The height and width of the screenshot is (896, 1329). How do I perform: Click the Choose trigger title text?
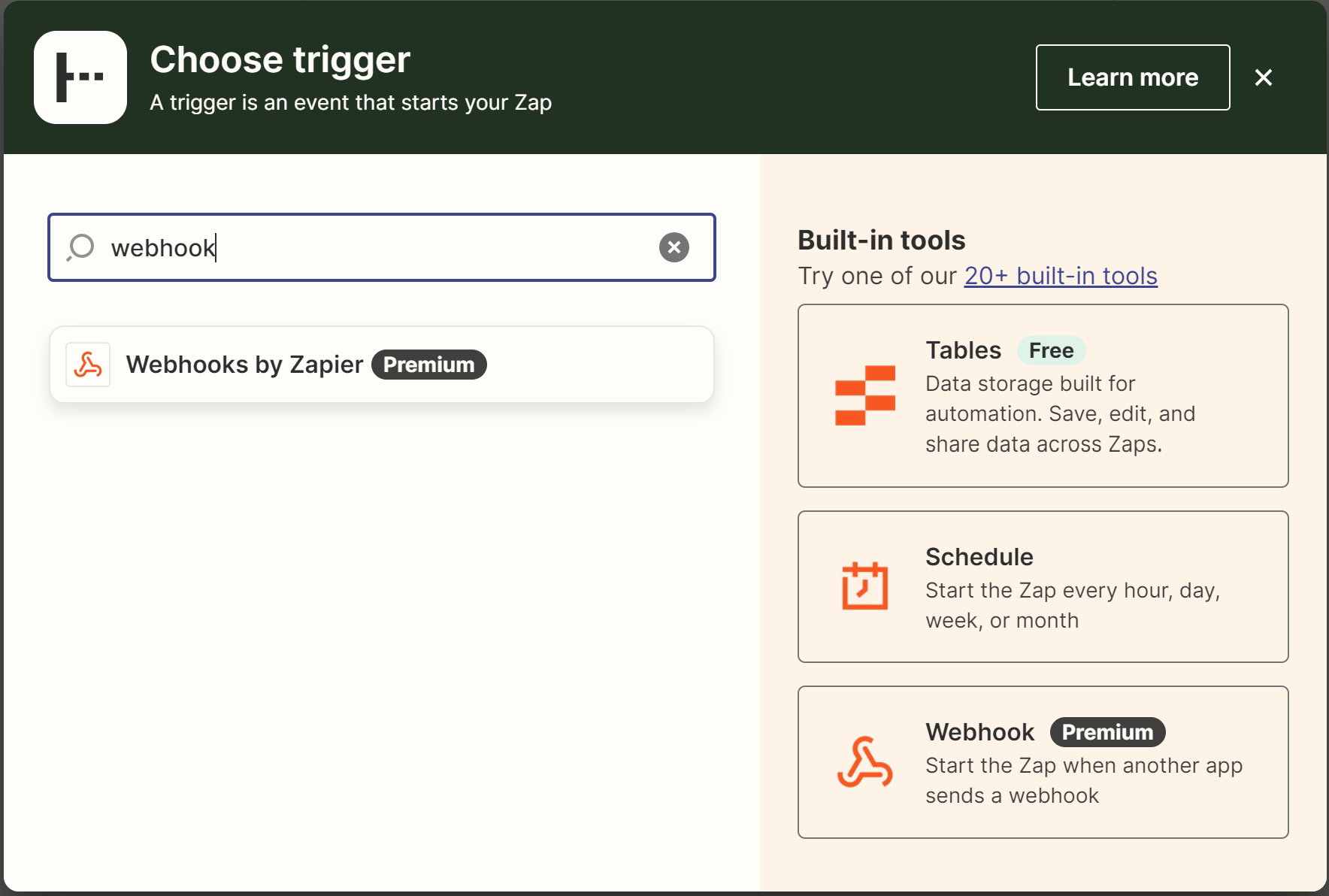click(x=280, y=59)
